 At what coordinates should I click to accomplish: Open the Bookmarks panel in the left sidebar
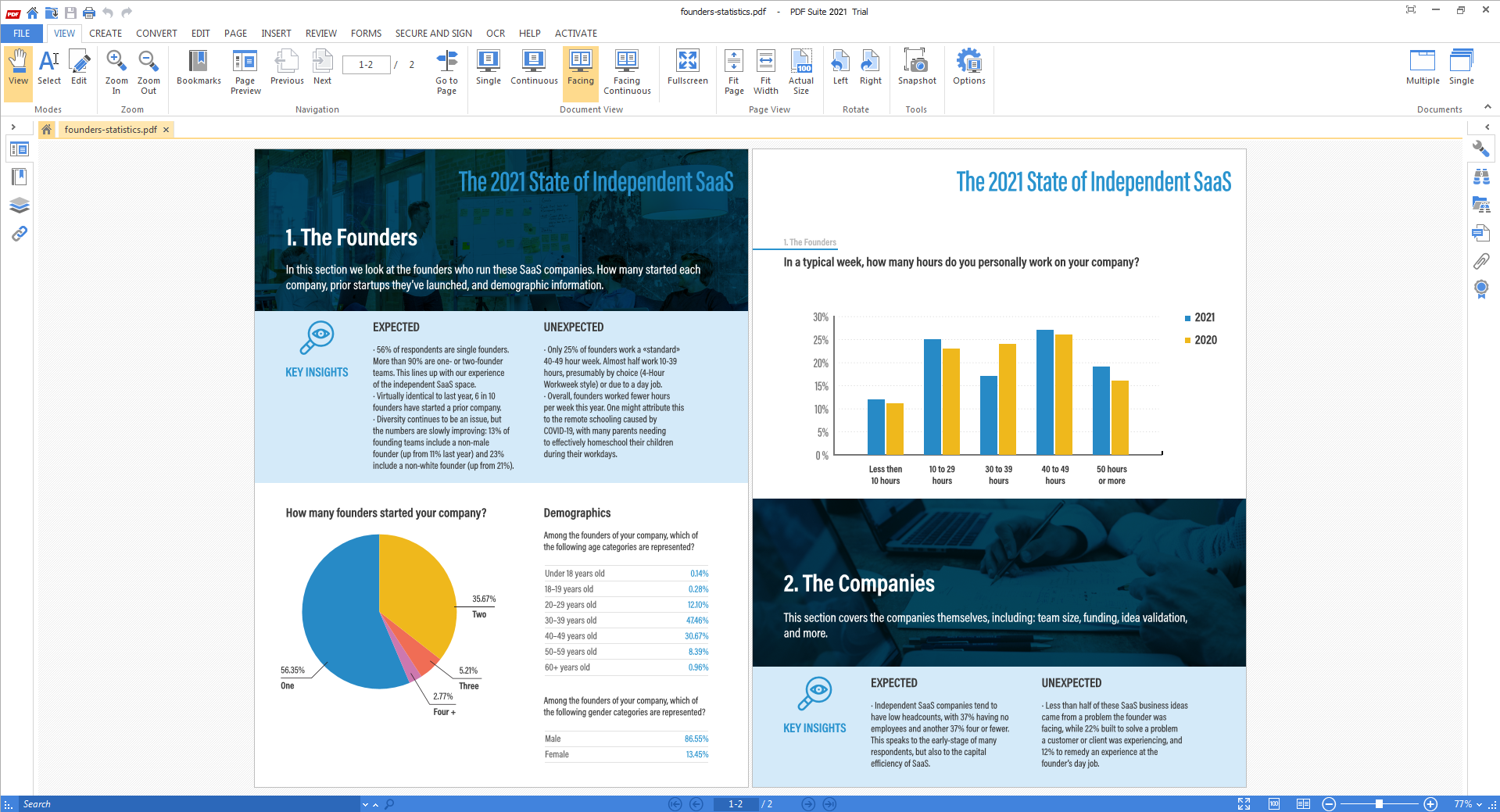click(19, 177)
